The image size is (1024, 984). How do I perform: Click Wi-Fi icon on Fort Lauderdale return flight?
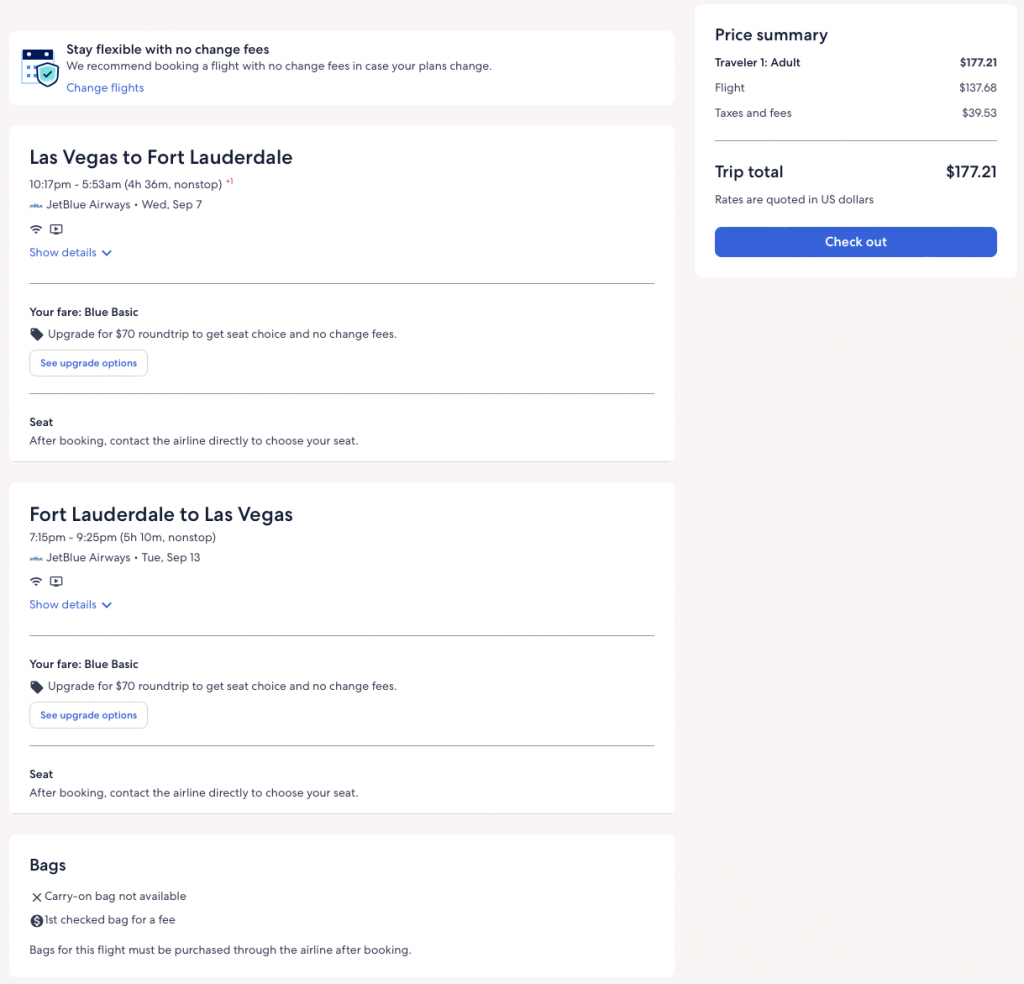point(36,581)
